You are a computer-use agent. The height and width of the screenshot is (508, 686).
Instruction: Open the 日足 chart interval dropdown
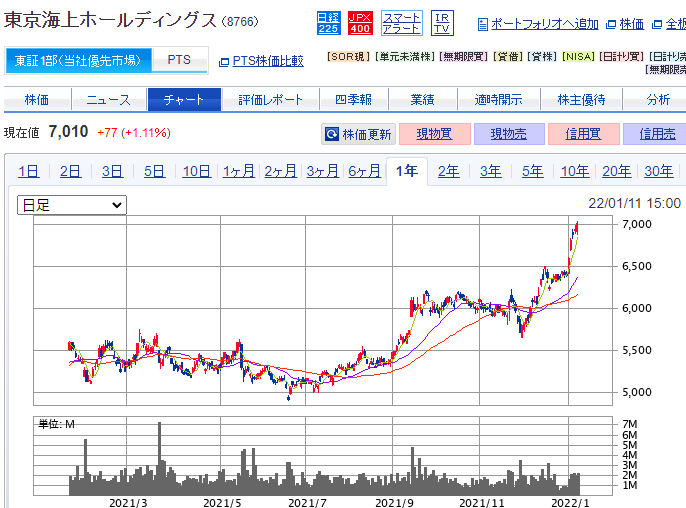[72, 205]
